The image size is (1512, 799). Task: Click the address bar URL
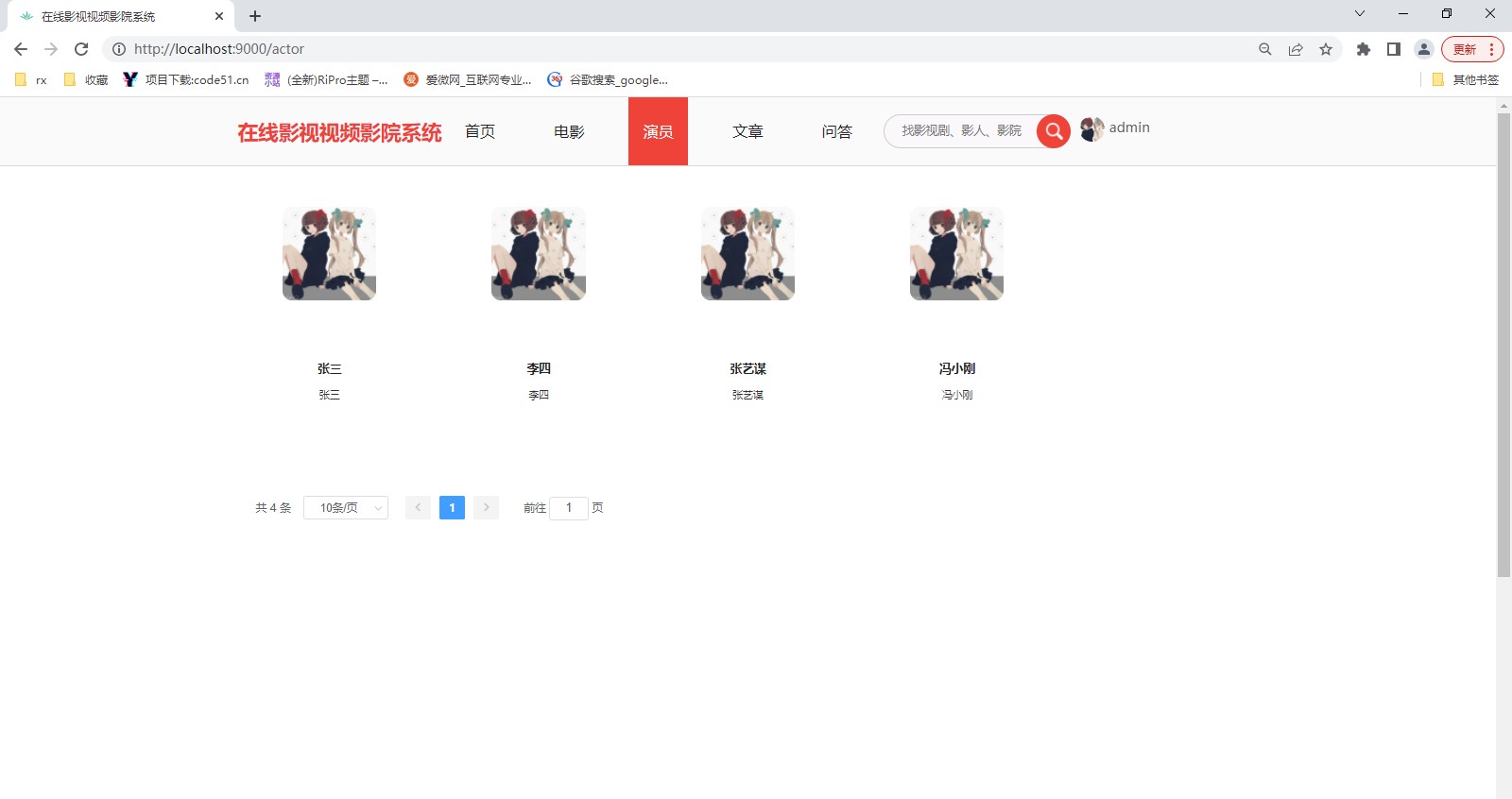point(219,49)
